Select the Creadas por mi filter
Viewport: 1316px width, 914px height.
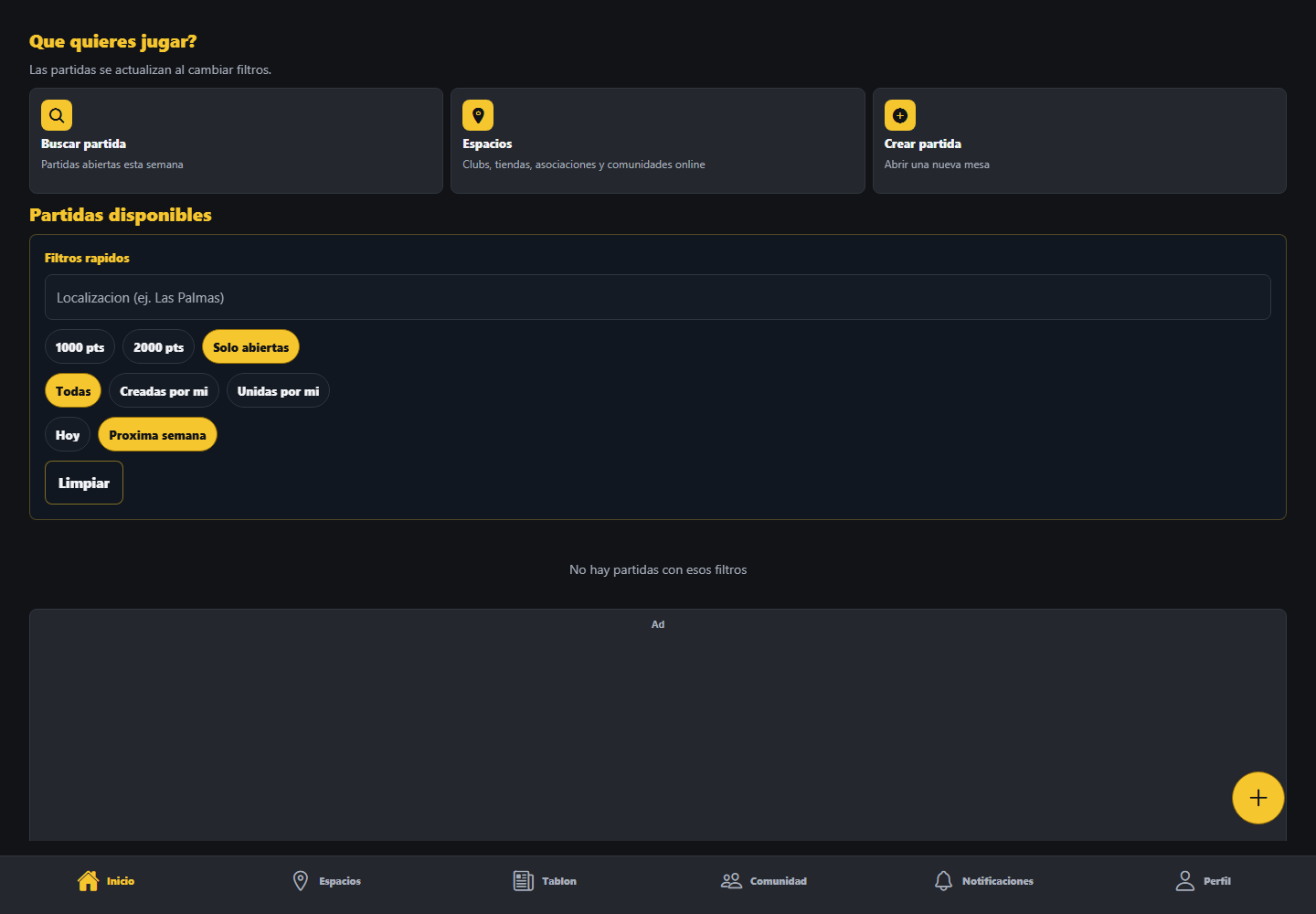[x=164, y=390]
